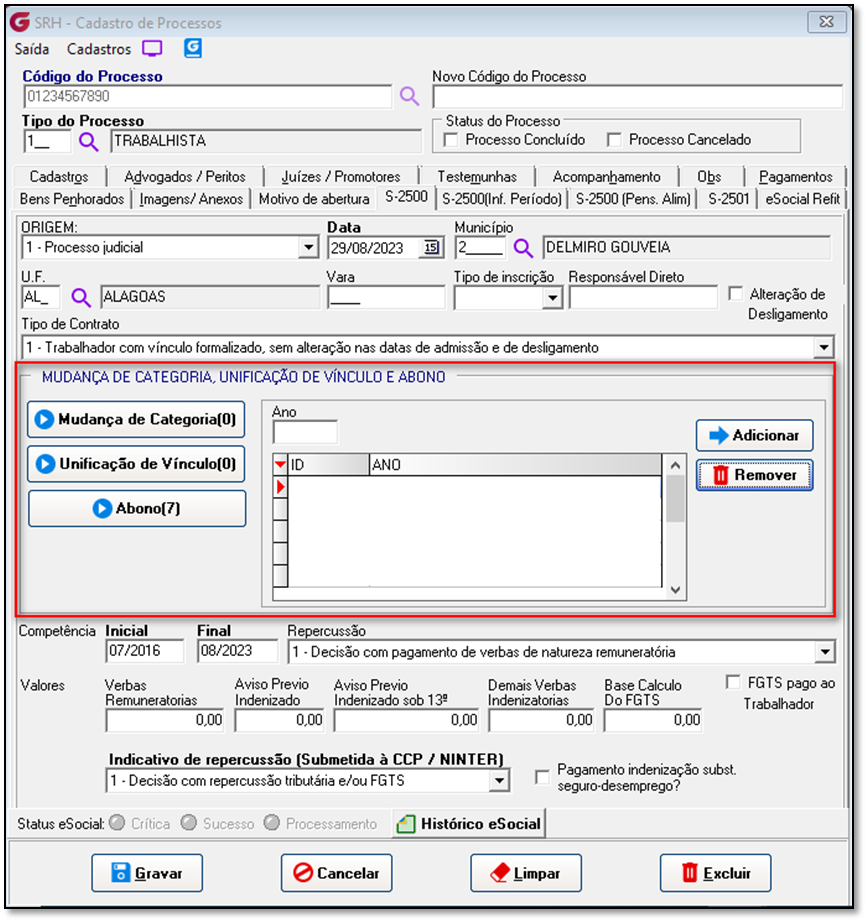Select first grid row with red arrow marker
Viewport: 867px width, 922px height.
281,487
